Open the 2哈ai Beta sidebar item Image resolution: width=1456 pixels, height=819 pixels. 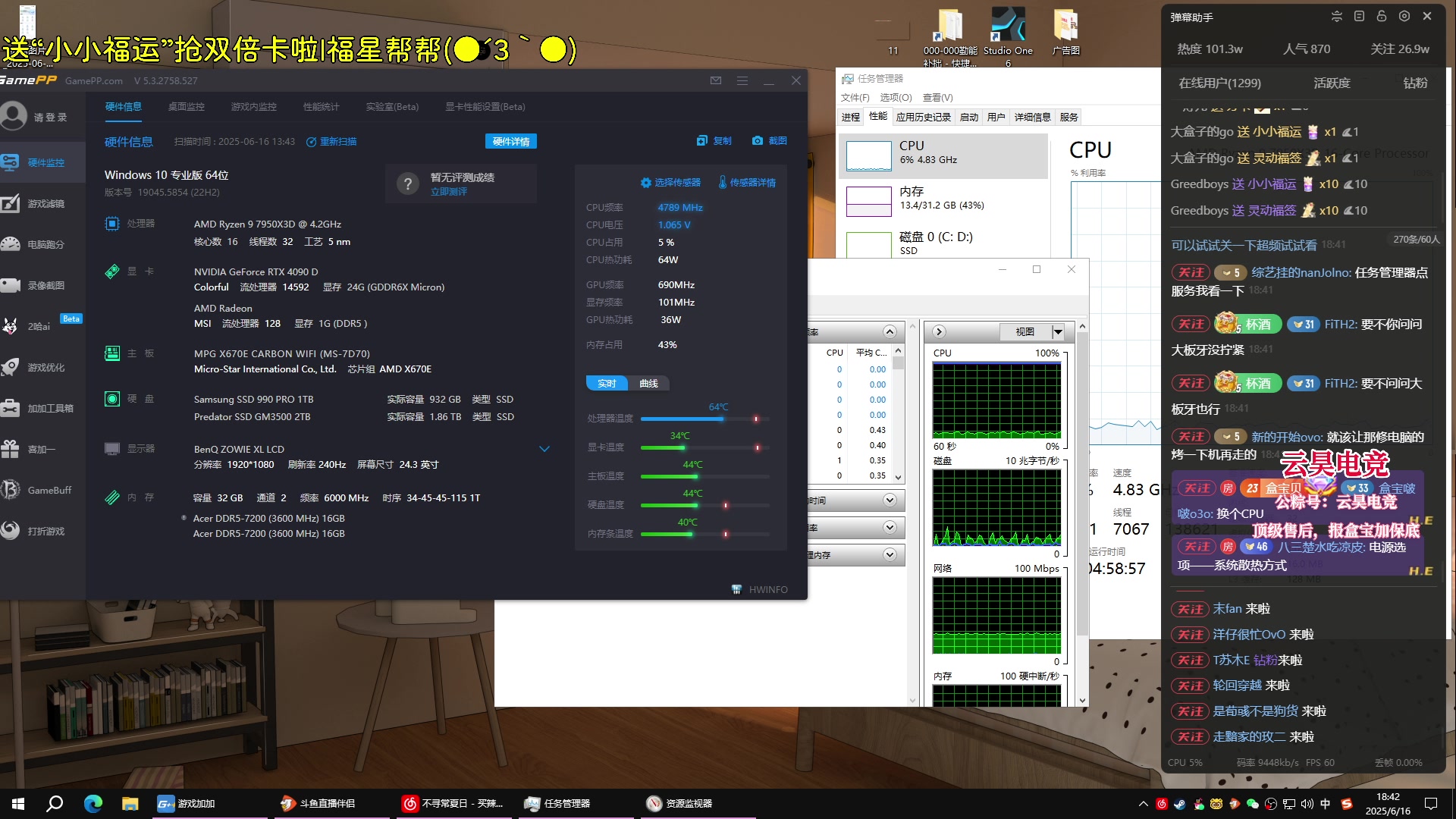click(x=42, y=326)
